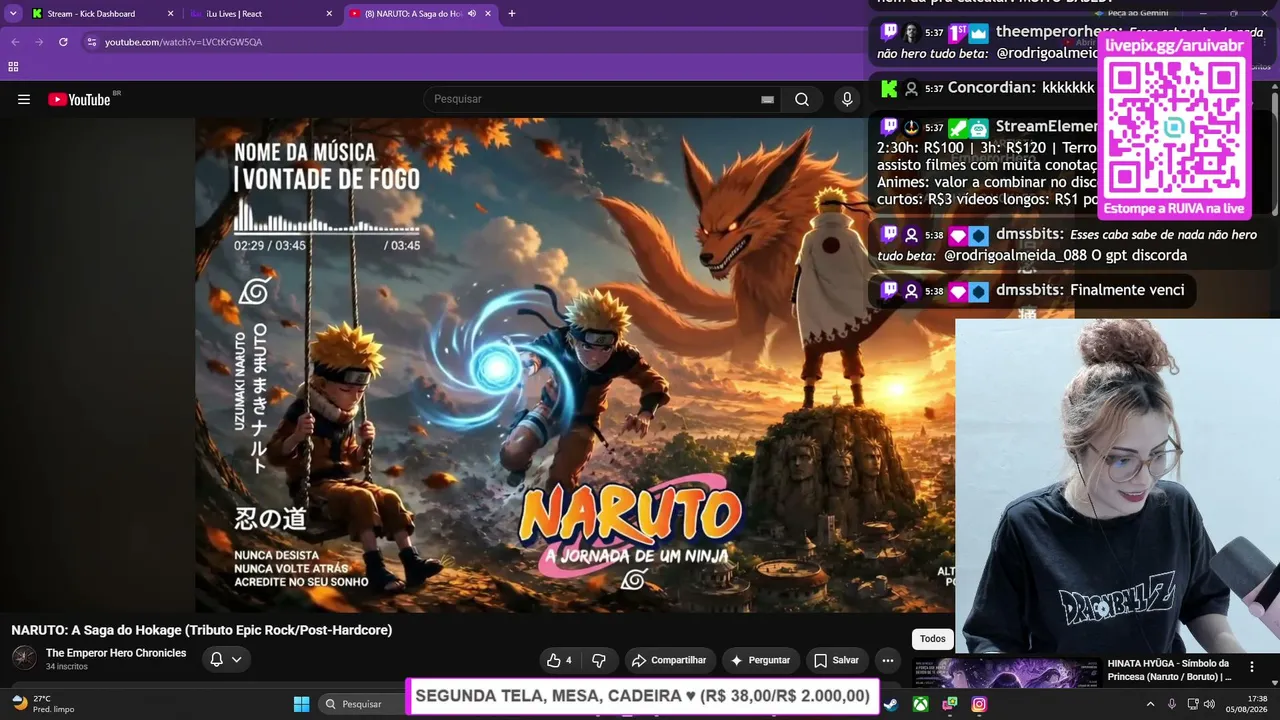Open the weather widget showing 27°C
Viewport: 1280px width, 720px height.
pos(42,704)
